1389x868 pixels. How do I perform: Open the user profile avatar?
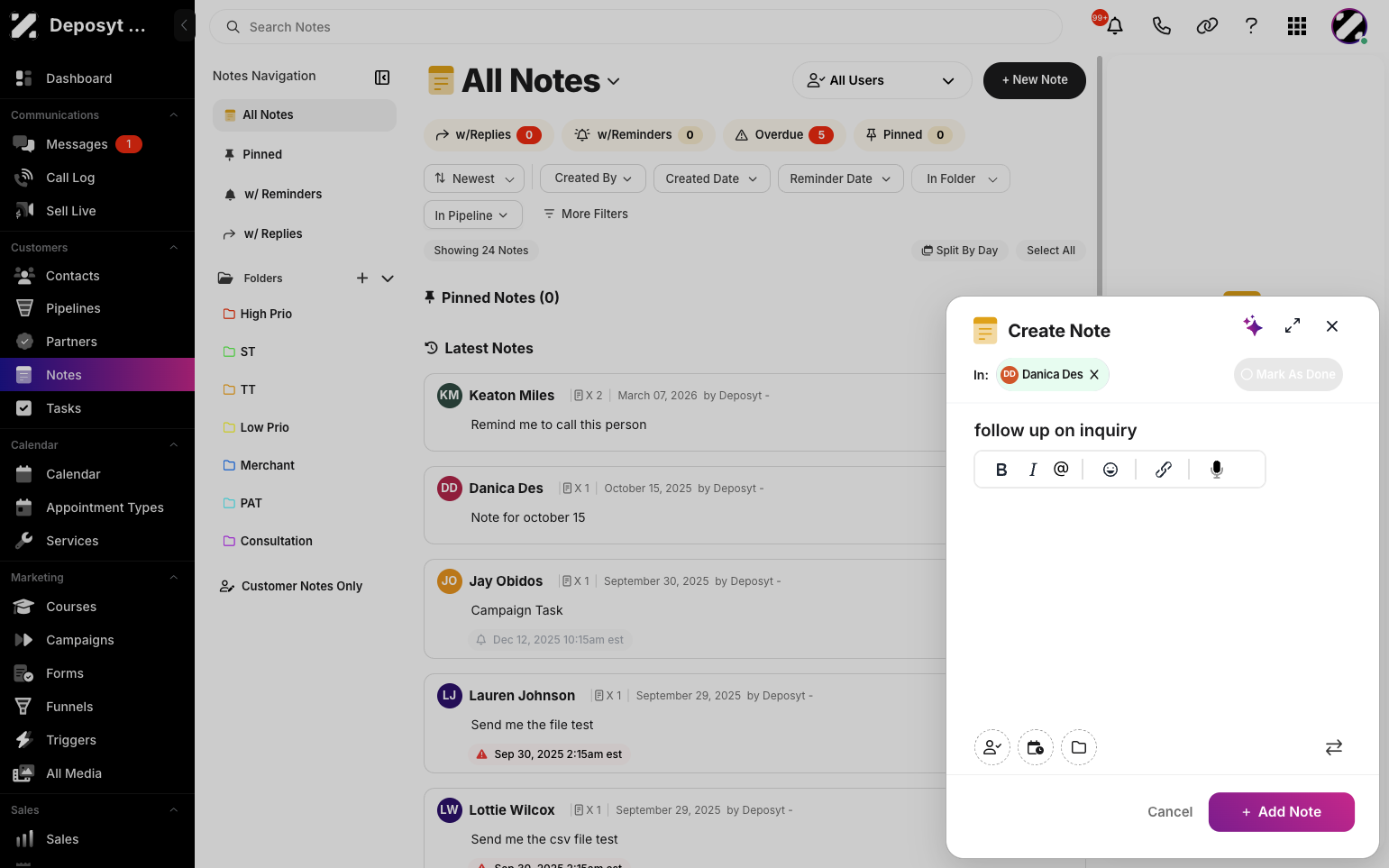point(1349,26)
